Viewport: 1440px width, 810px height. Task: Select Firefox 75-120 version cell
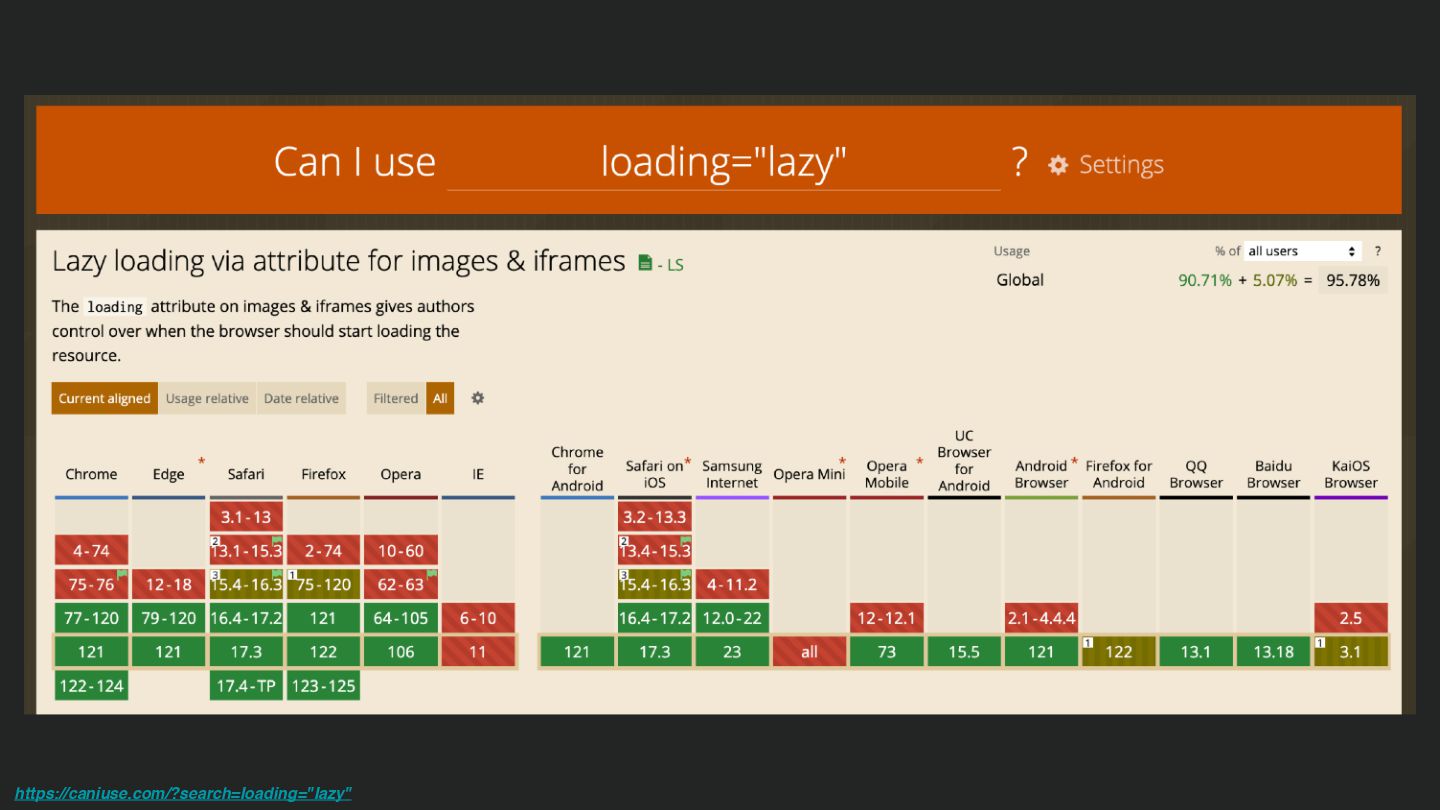(x=323, y=584)
